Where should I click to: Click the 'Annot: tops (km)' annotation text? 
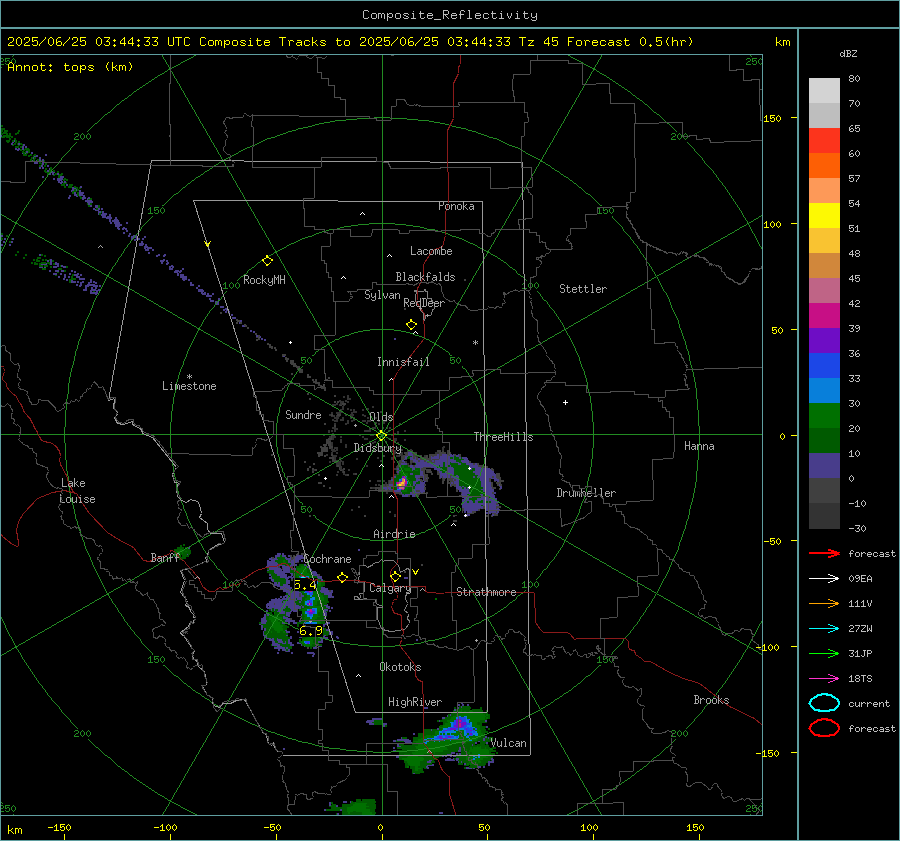(x=70, y=67)
